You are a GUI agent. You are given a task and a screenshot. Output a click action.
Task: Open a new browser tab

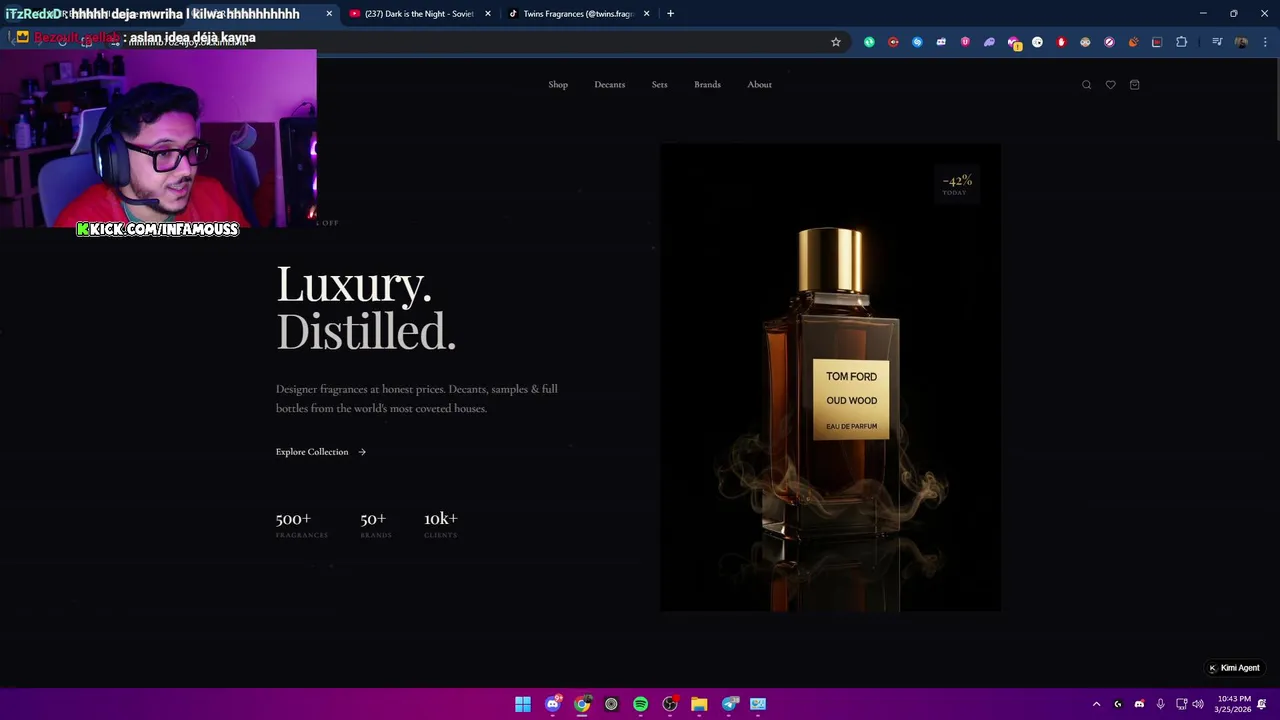670,14
